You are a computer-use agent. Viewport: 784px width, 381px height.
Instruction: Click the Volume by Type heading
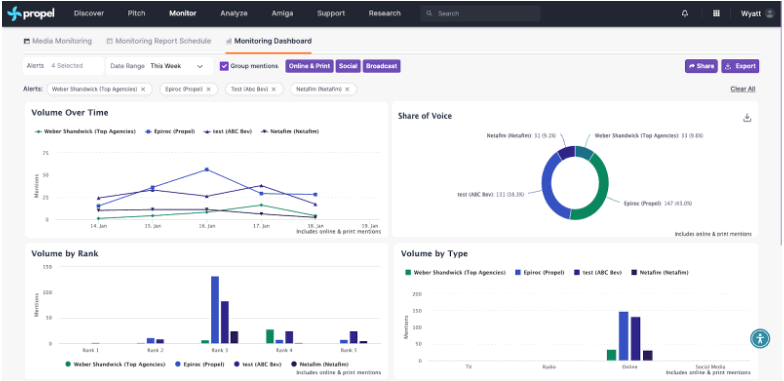pyautogui.click(x=434, y=254)
